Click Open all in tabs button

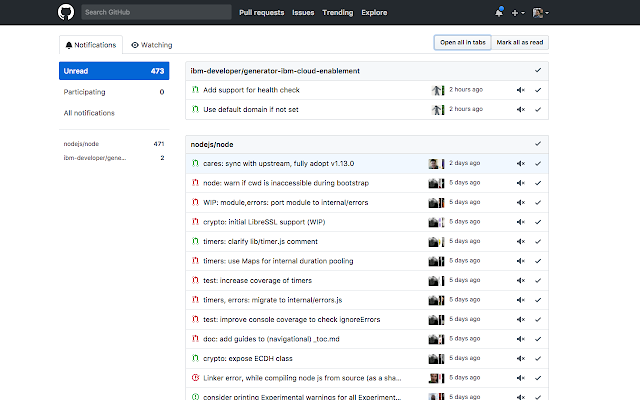point(462,42)
